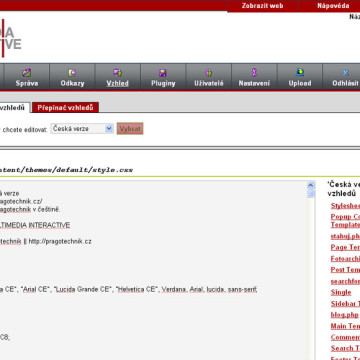Open the Nastavení settings icon
The image size is (360, 360).
pos(254,72)
